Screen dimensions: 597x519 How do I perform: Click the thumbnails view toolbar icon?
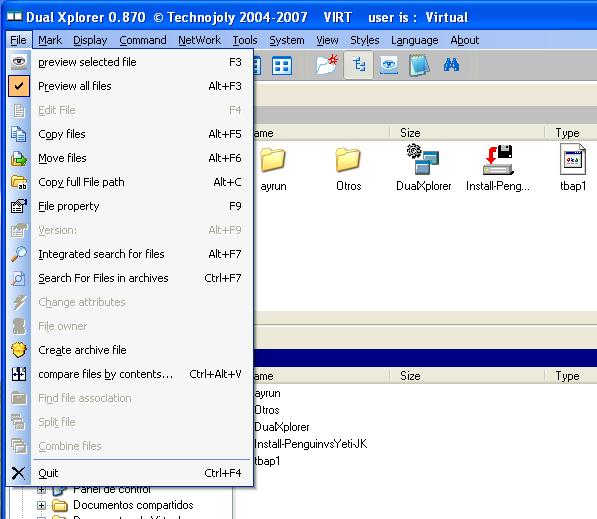tap(282, 65)
